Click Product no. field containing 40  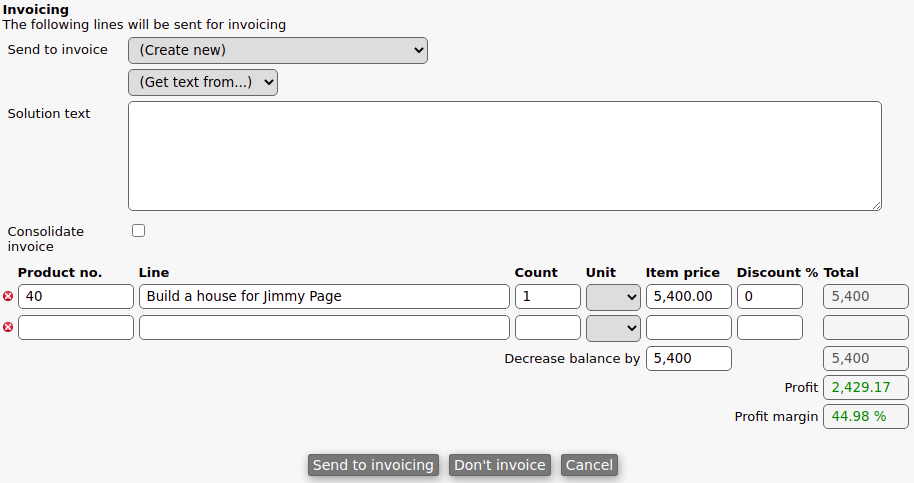coord(75,296)
